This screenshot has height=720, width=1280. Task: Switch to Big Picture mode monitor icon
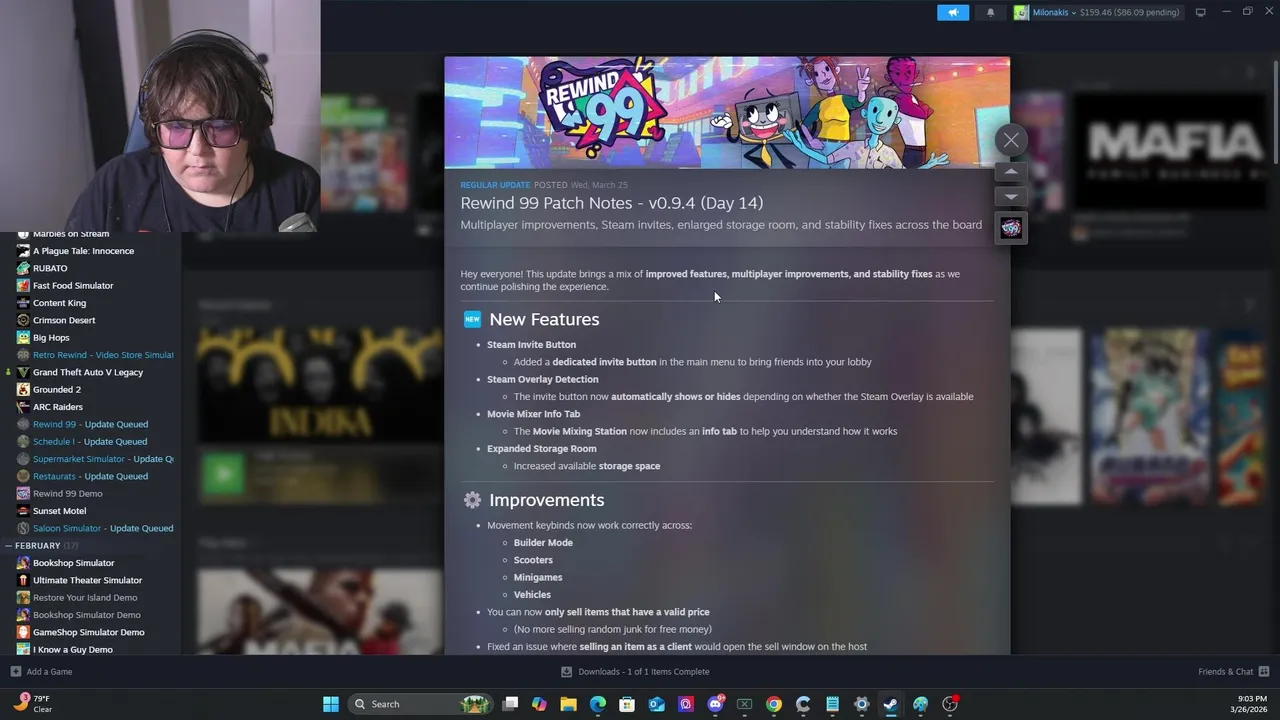(x=1200, y=12)
